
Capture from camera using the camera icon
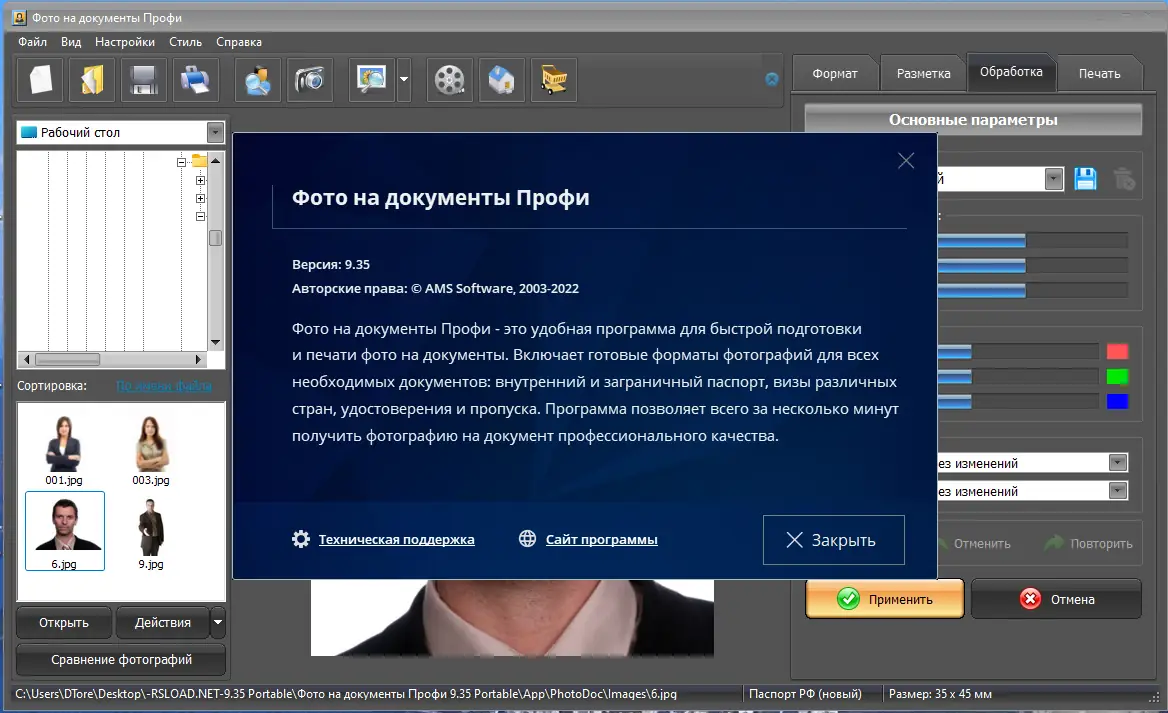pos(310,80)
